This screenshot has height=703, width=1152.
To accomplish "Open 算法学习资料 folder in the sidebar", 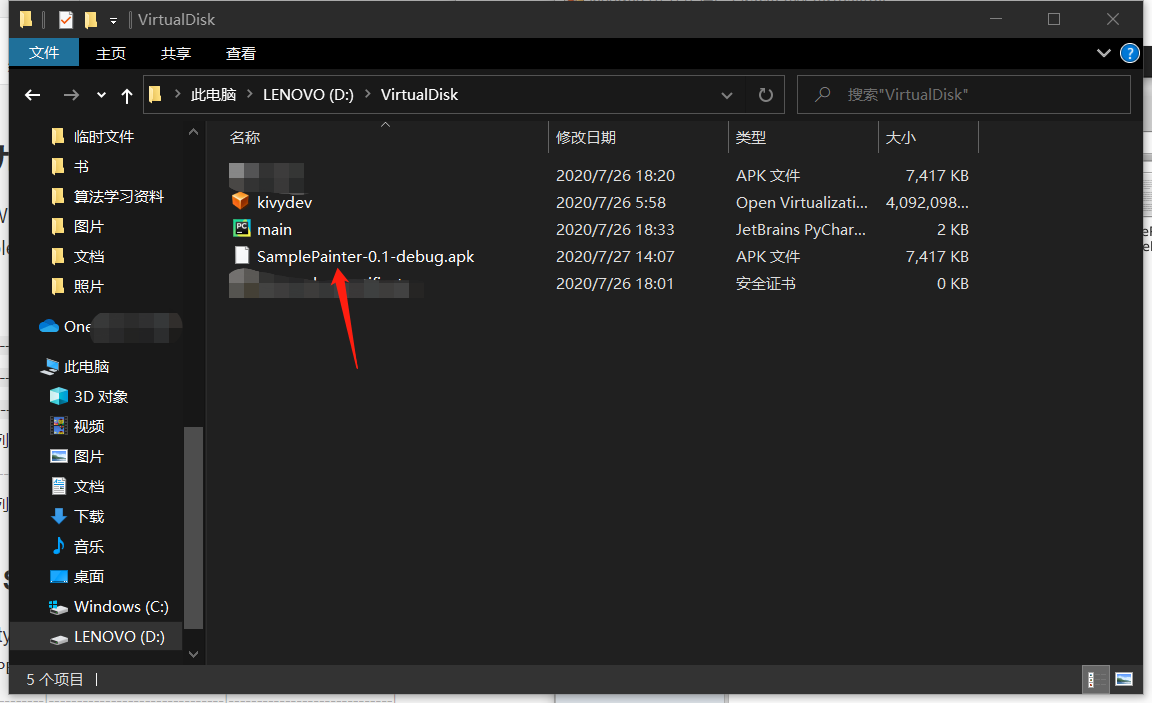I will [x=118, y=196].
